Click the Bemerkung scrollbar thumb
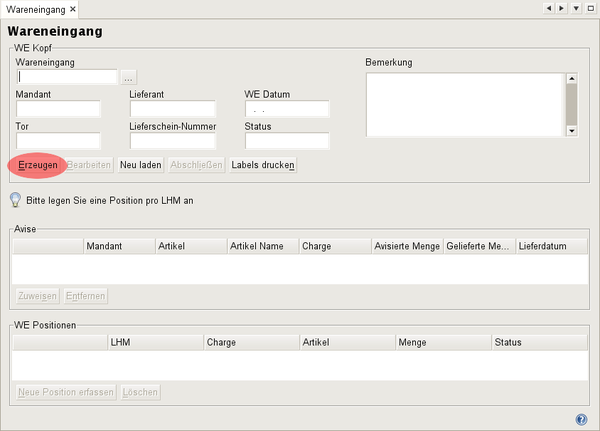The image size is (600, 431). [x=572, y=104]
